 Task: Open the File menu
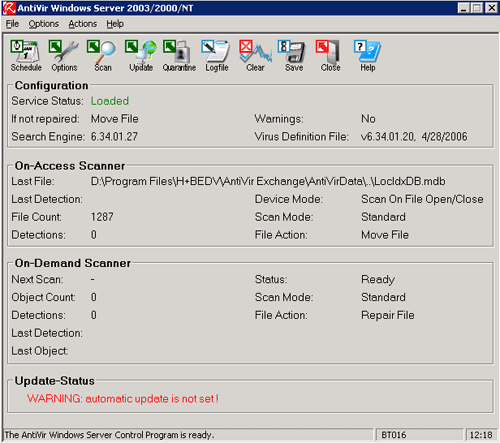[x=12, y=24]
